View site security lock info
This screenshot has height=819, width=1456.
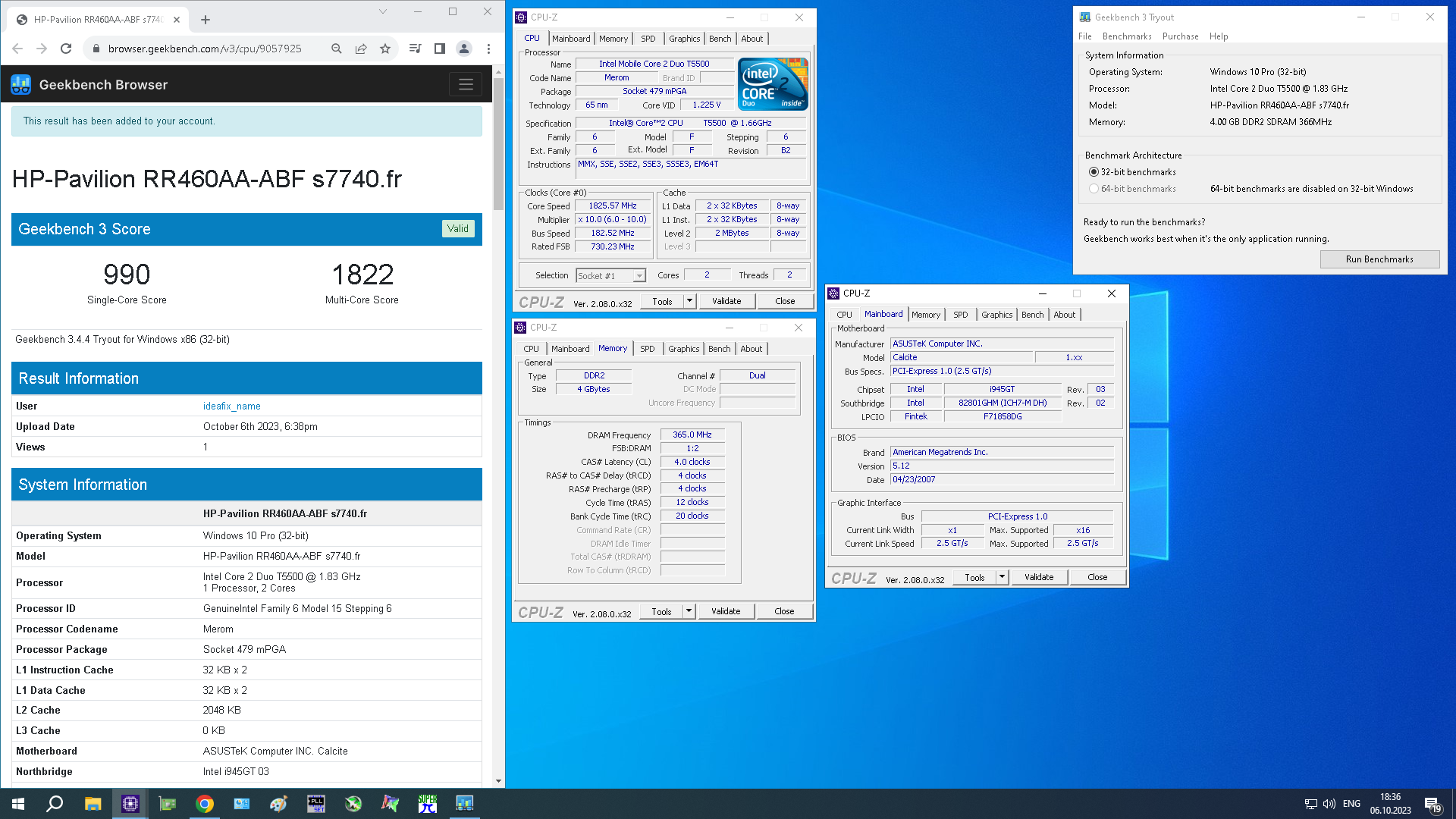point(96,49)
